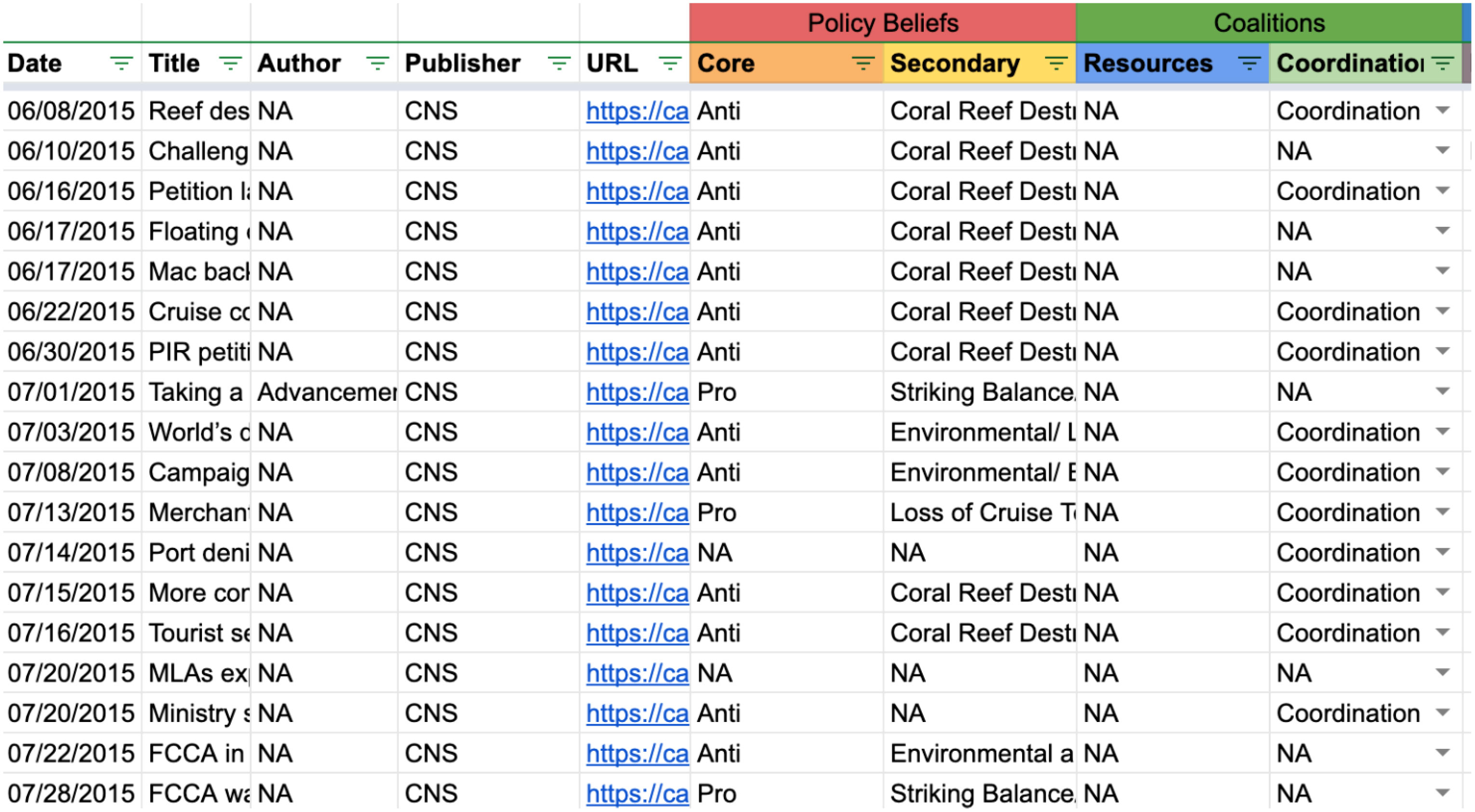Select the title cell starting Floating

tap(196, 231)
